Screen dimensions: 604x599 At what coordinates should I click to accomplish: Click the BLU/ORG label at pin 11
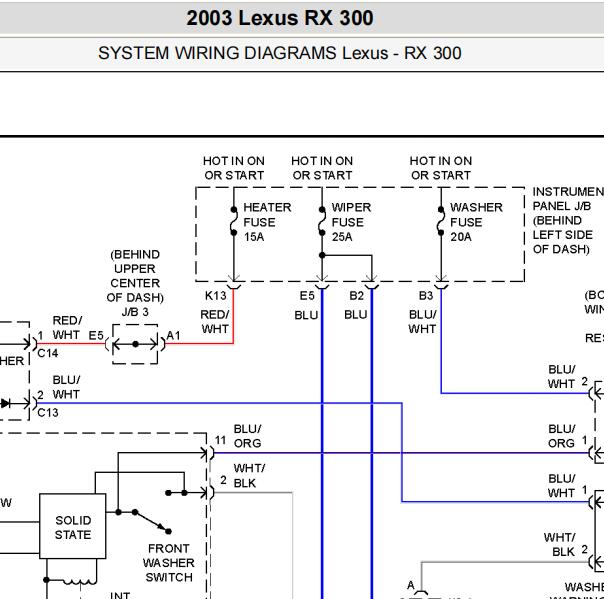tap(247, 436)
